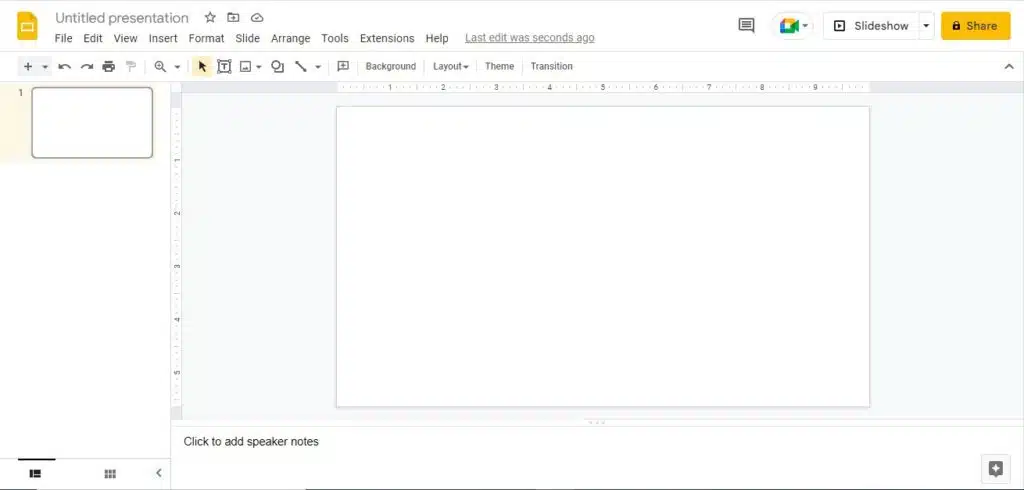Print the presentation using the printer icon
This screenshot has height=490, width=1024.
tap(108, 67)
